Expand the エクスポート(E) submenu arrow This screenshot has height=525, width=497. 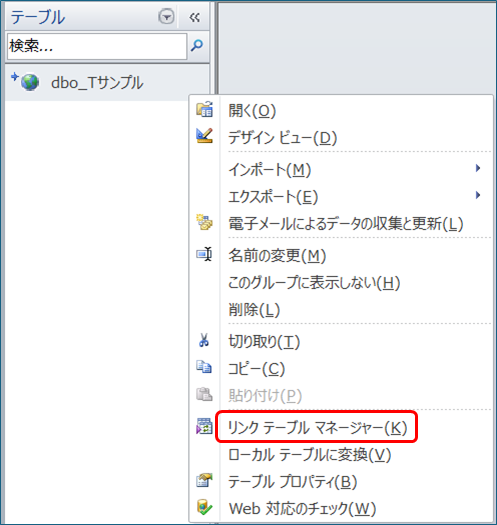click(x=478, y=195)
